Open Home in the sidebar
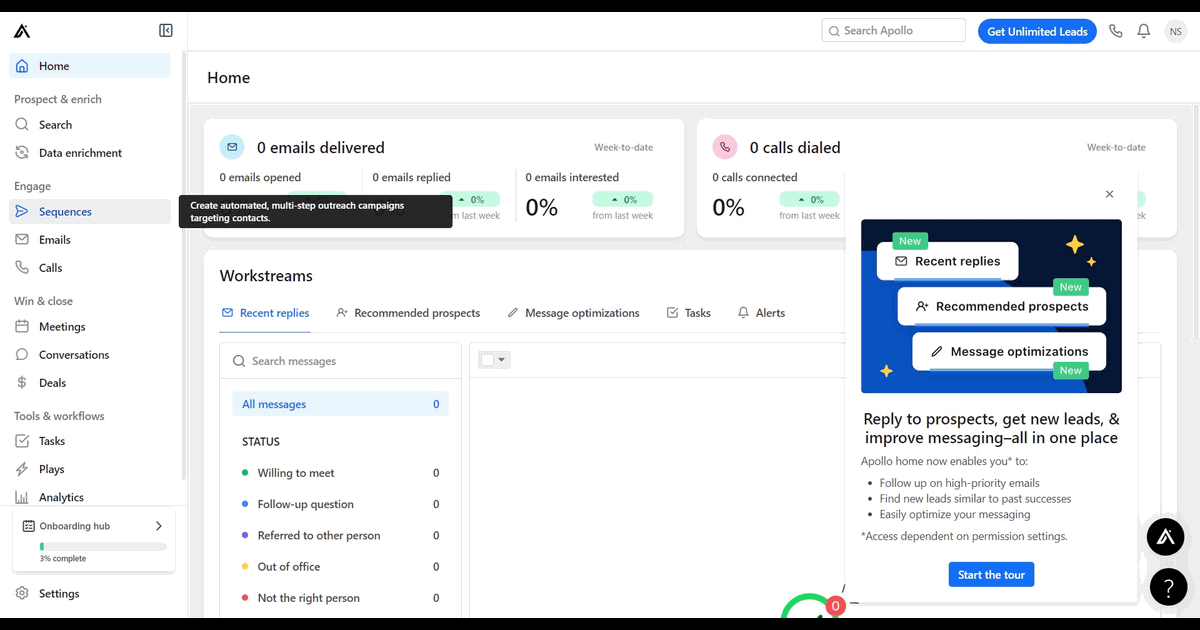The image size is (1200, 630). [90, 66]
